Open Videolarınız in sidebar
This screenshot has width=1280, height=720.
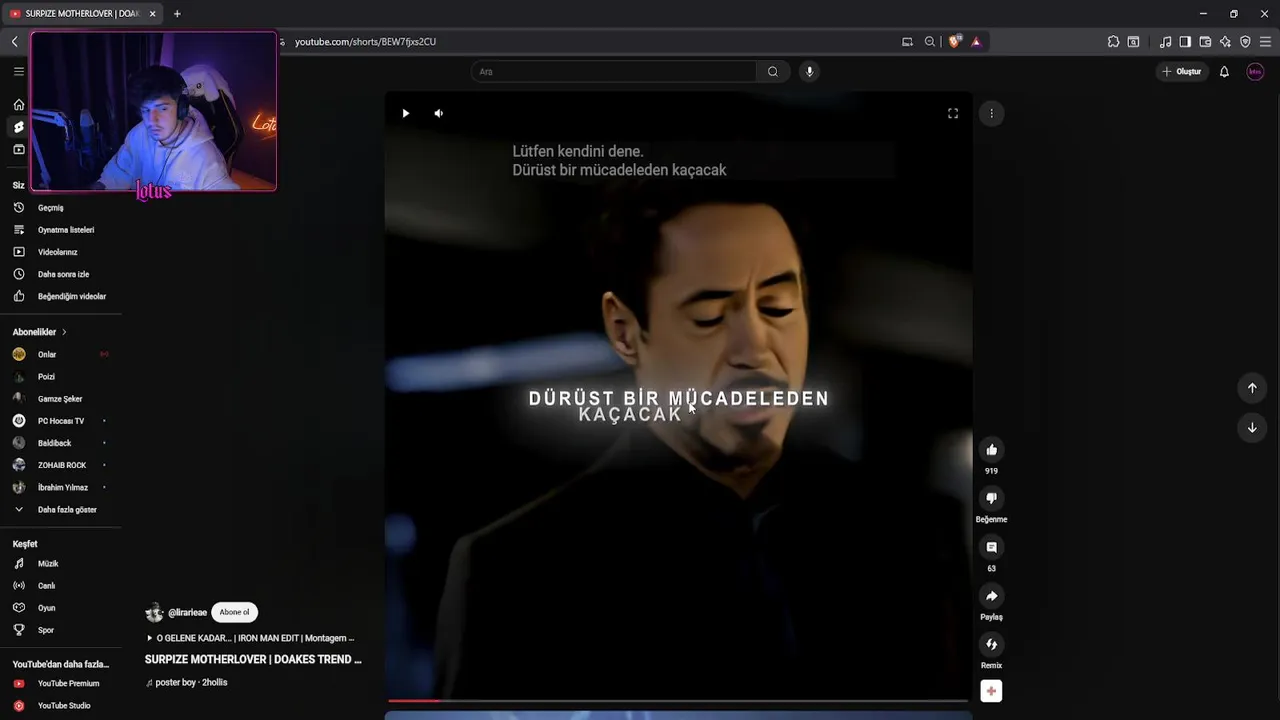click(x=60, y=252)
